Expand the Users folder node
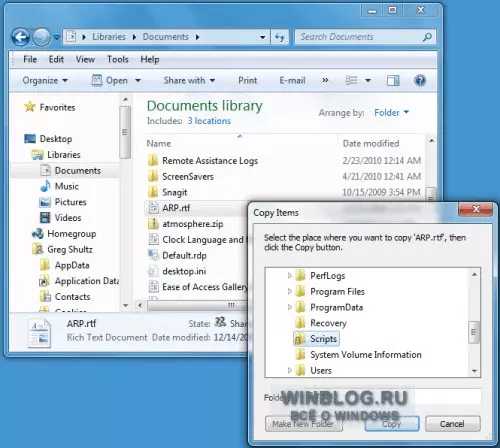Viewport: 500px width, 448px height. (x=289, y=370)
